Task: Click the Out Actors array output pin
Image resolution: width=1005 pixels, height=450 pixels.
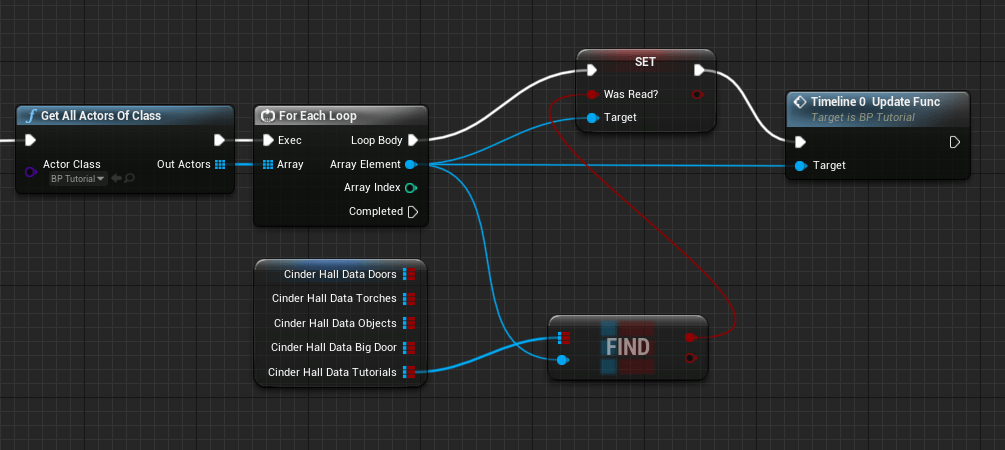Action: (x=220, y=164)
